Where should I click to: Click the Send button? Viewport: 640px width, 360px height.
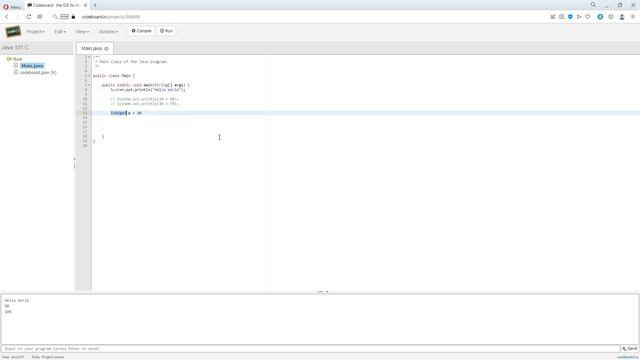pyautogui.click(x=630, y=349)
